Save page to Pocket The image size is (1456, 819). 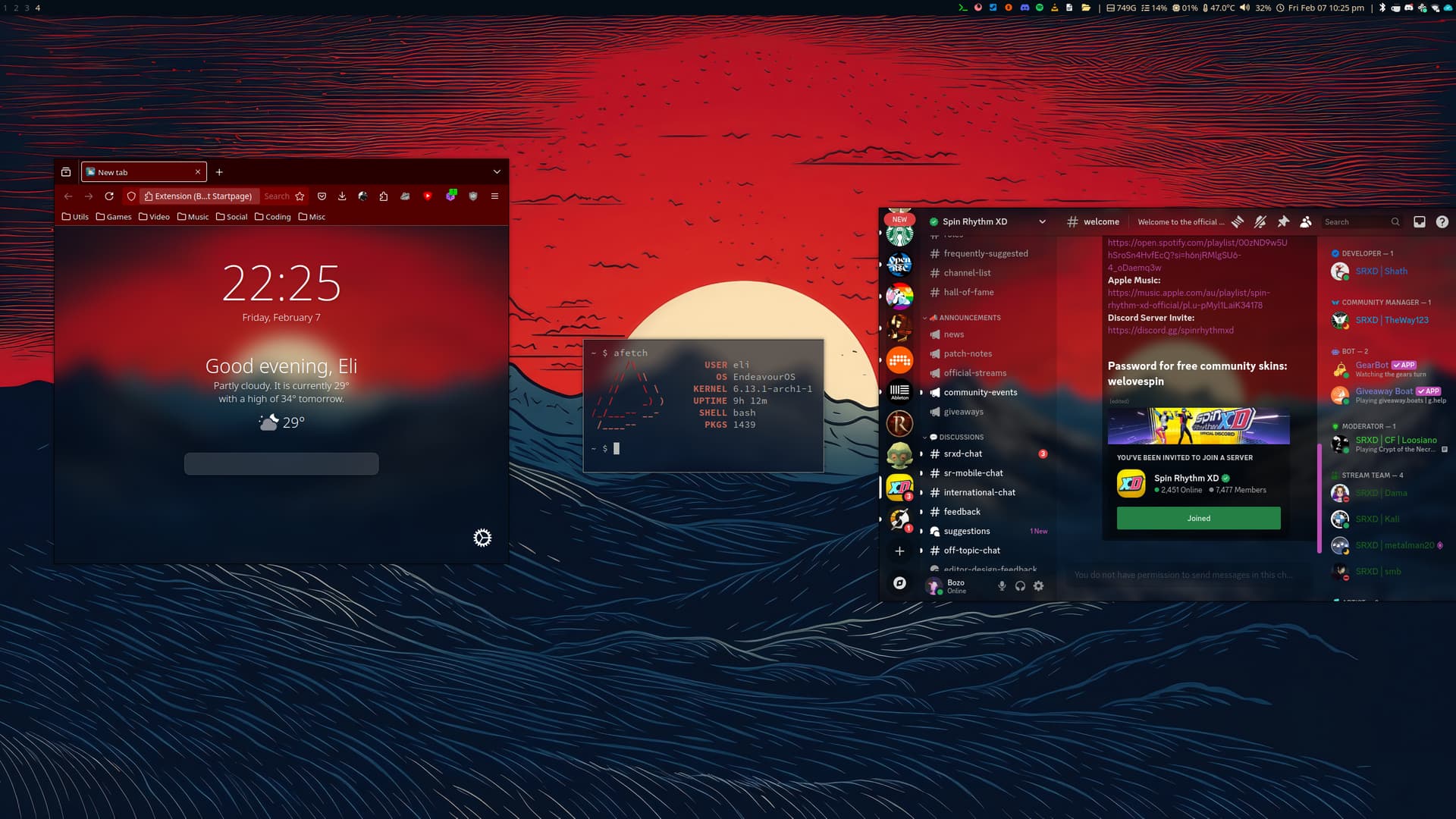[x=322, y=196]
